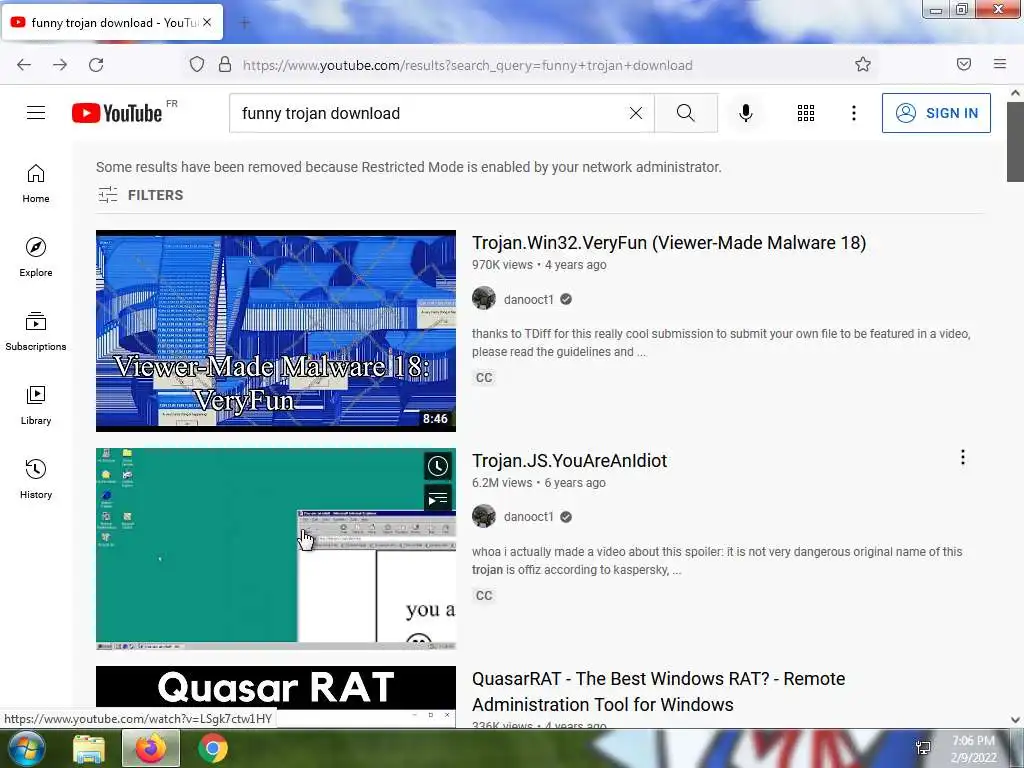Open the YouTube guide hamburger menu
Screen dimensions: 1024x768
pyautogui.click(x=36, y=113)
